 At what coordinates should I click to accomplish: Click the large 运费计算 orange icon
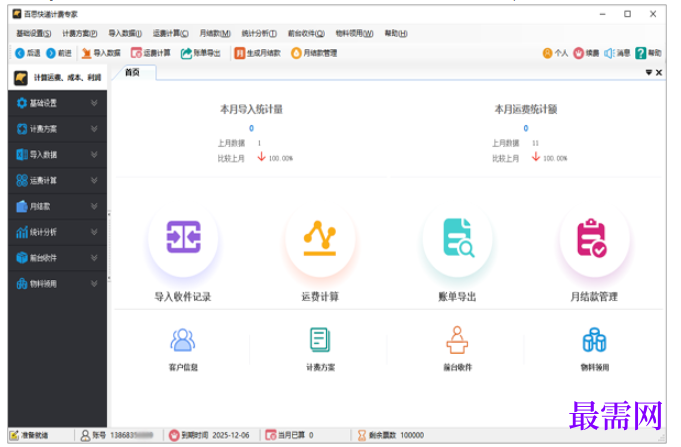pos(320,237)
